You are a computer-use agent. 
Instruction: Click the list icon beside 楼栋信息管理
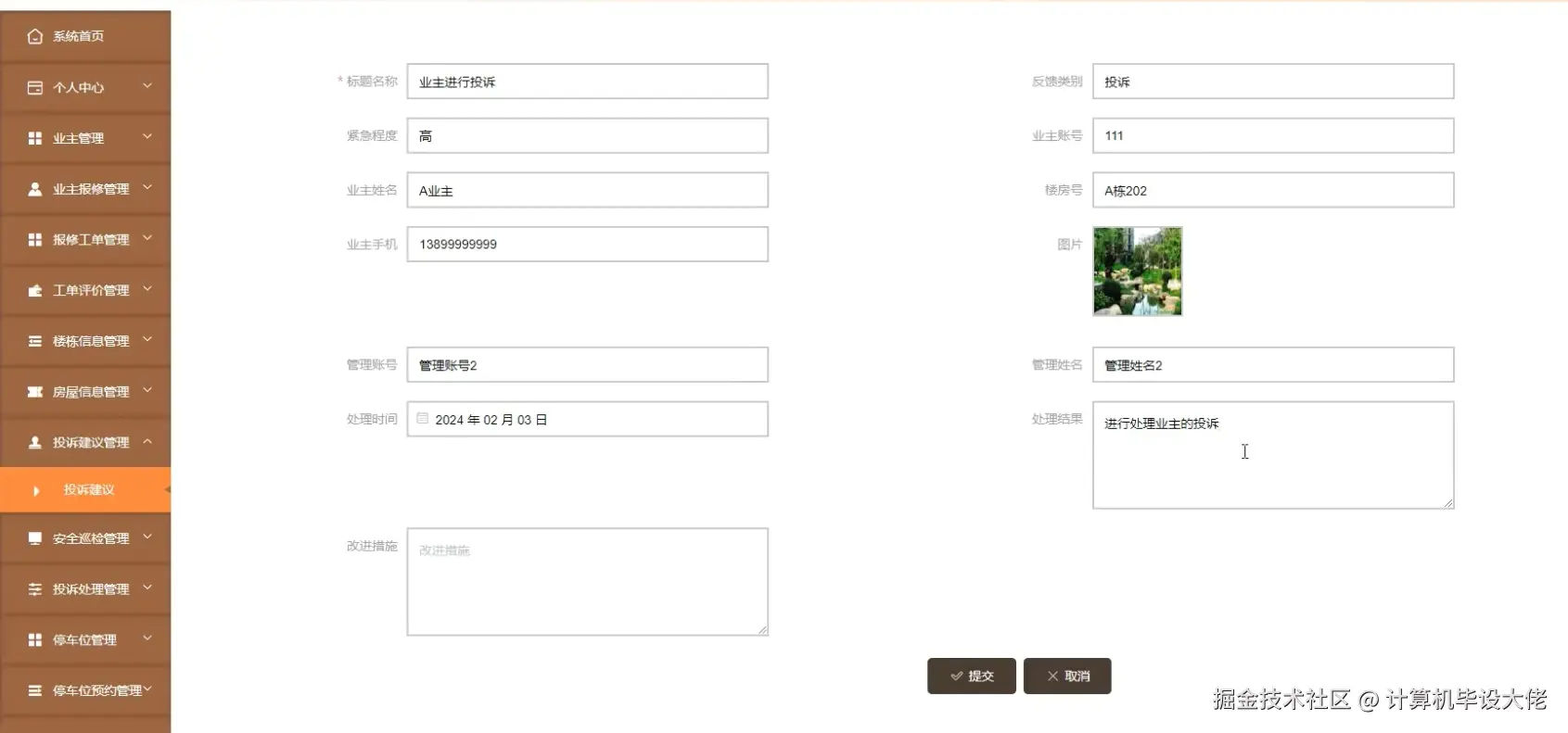35,341
